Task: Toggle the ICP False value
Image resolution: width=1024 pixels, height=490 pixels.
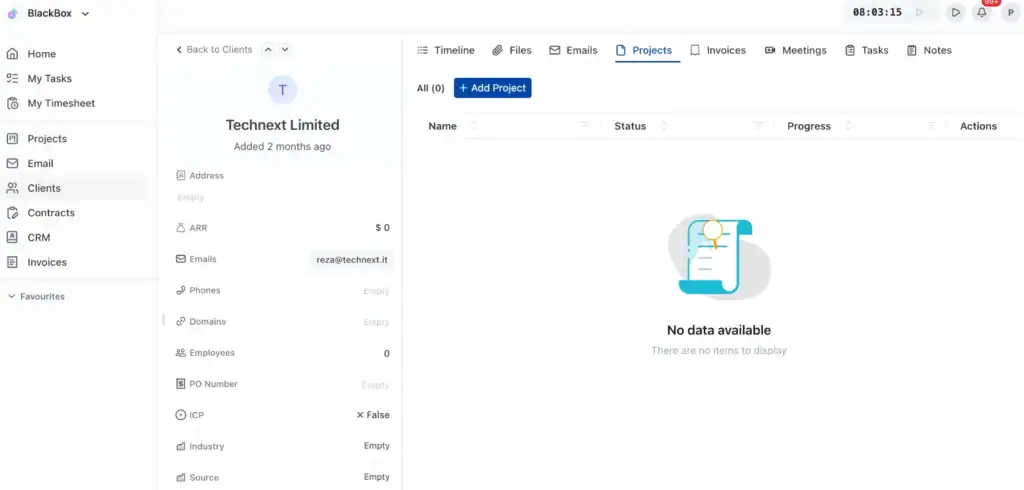Action: pyautogui.click(x=373, y=415)
